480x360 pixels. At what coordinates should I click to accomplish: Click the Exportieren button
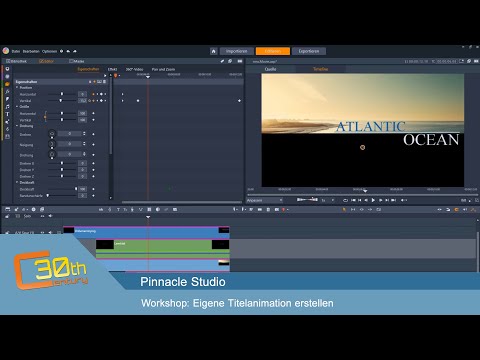coord(309,51)
